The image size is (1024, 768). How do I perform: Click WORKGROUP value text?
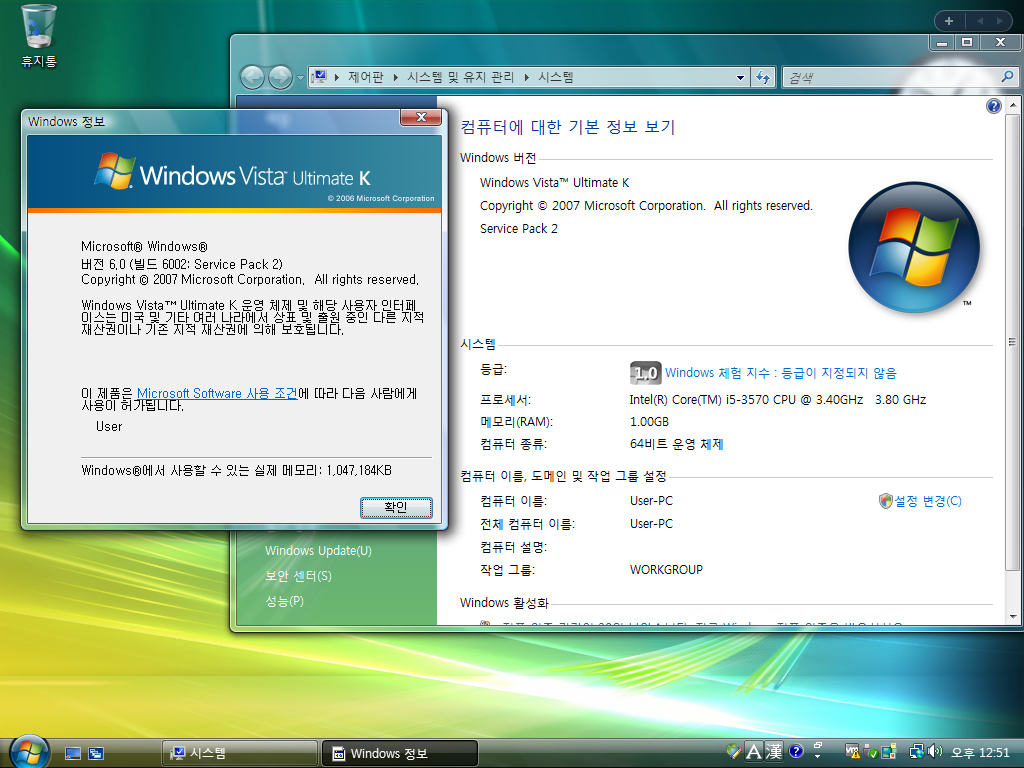click(666, 569)
